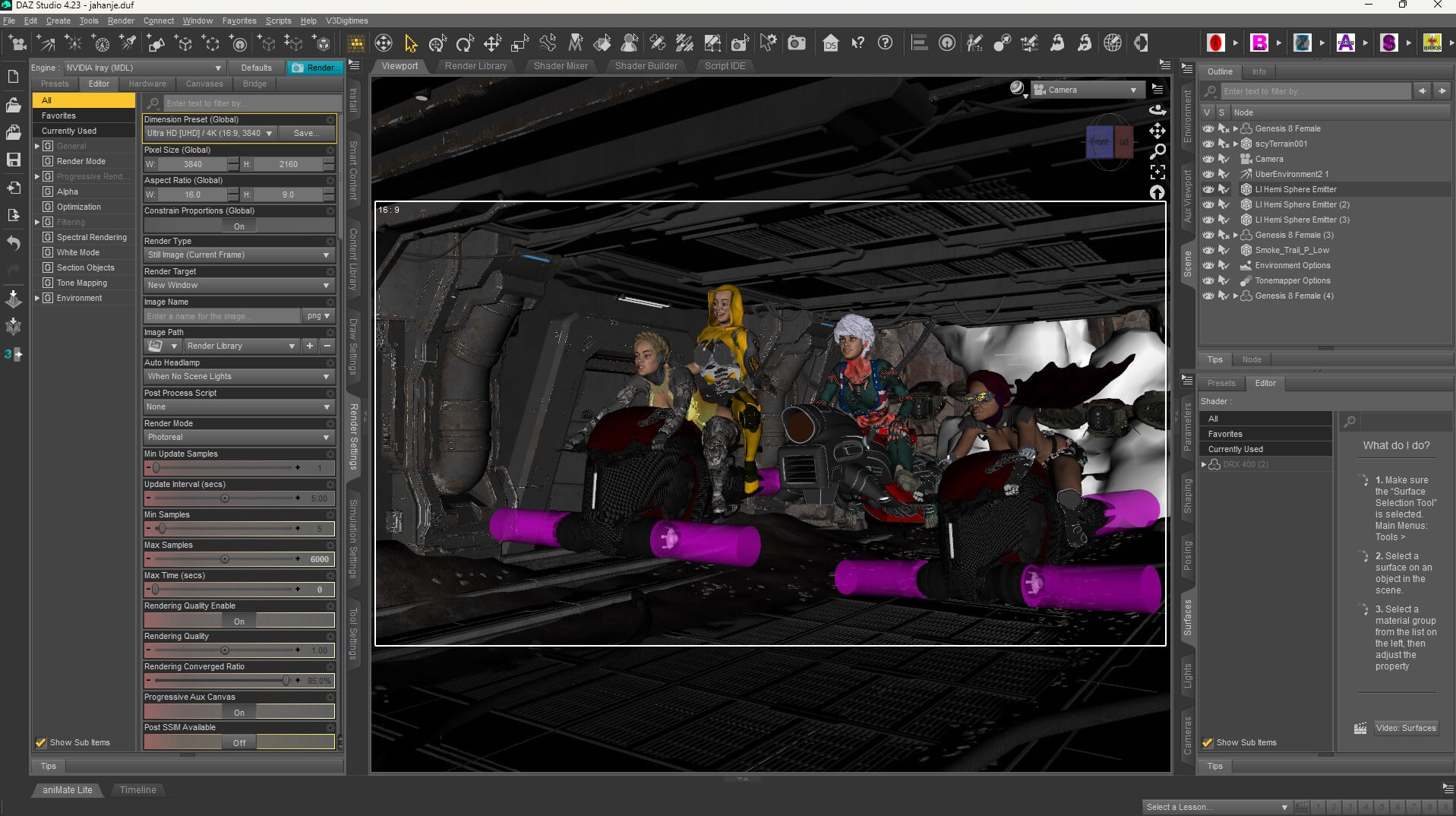Expand the Genesis 8 Female (4) node
Screen dimensions: 1456x816
(1236, 296)
